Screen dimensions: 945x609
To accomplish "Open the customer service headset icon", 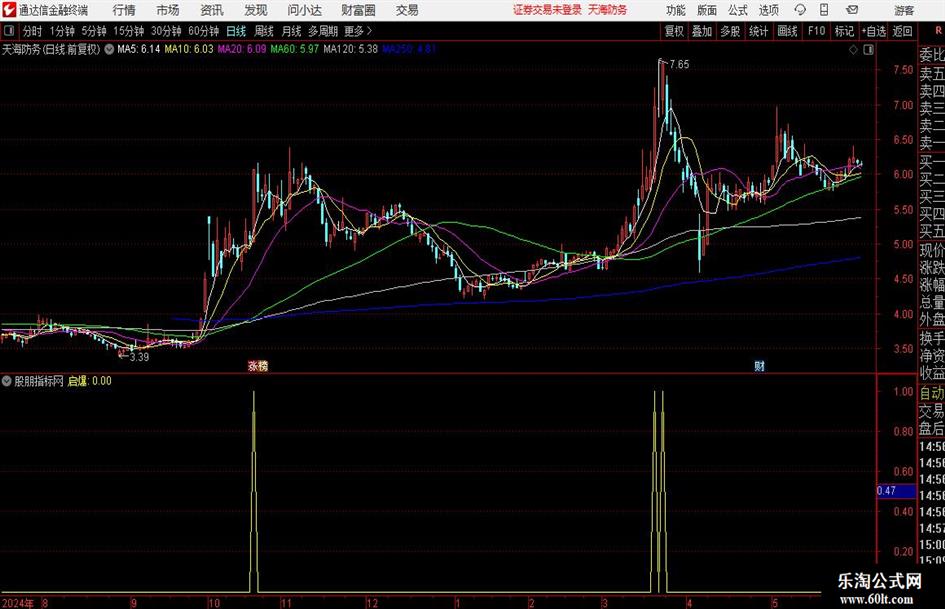I will [800, 10].
